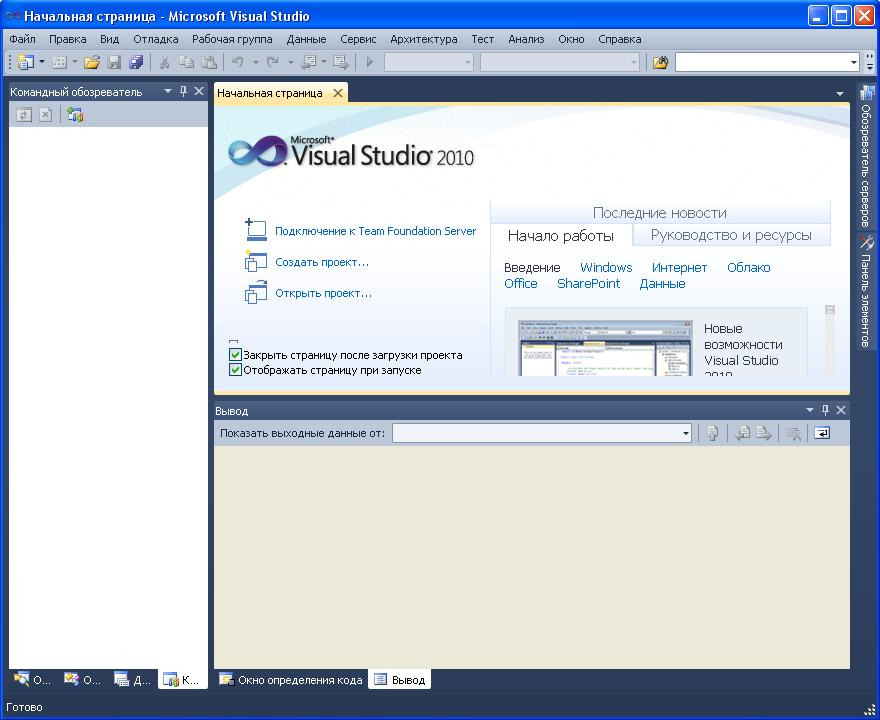This screenshot has height=720, width=880.
Task: Switch to the Последние новости tab
Action: tap(659, 213)
